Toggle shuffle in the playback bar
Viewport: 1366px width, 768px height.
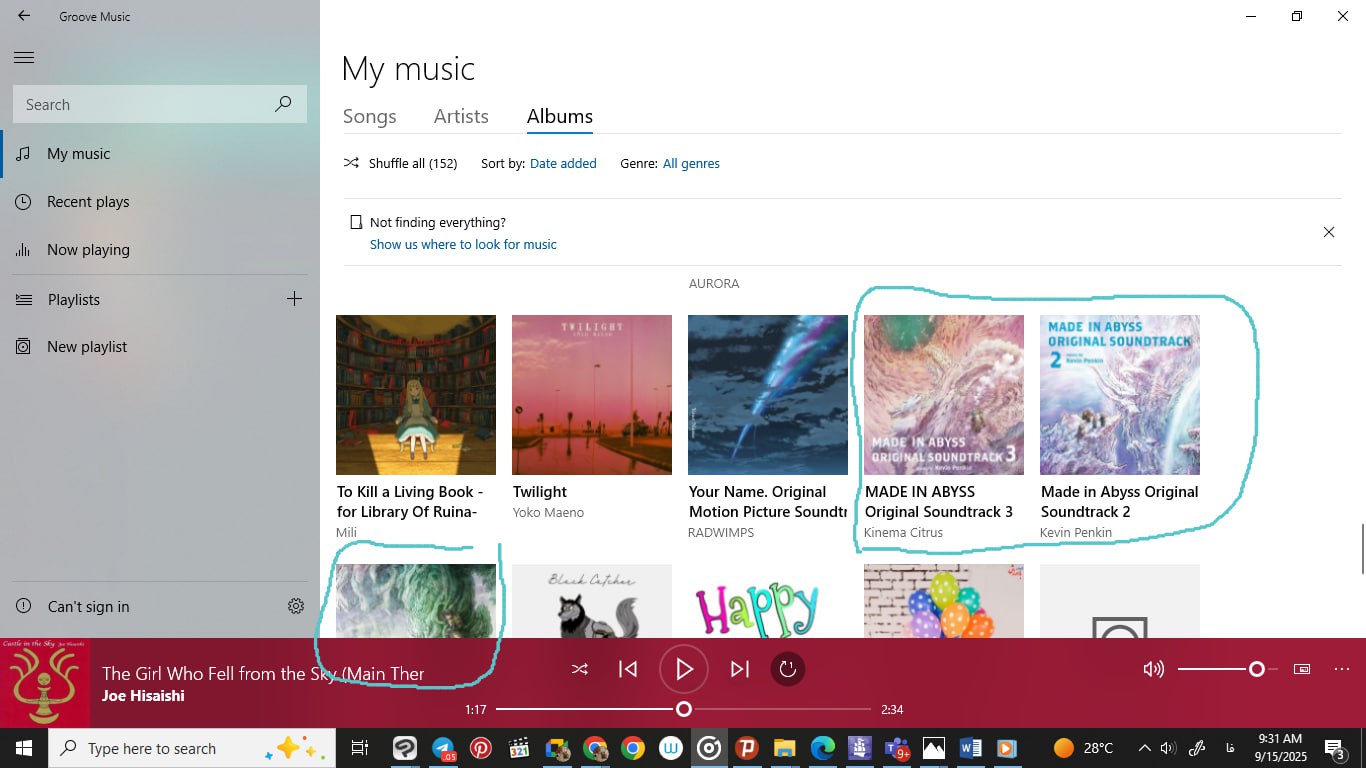pyautogui.click(x=579, y=669)
